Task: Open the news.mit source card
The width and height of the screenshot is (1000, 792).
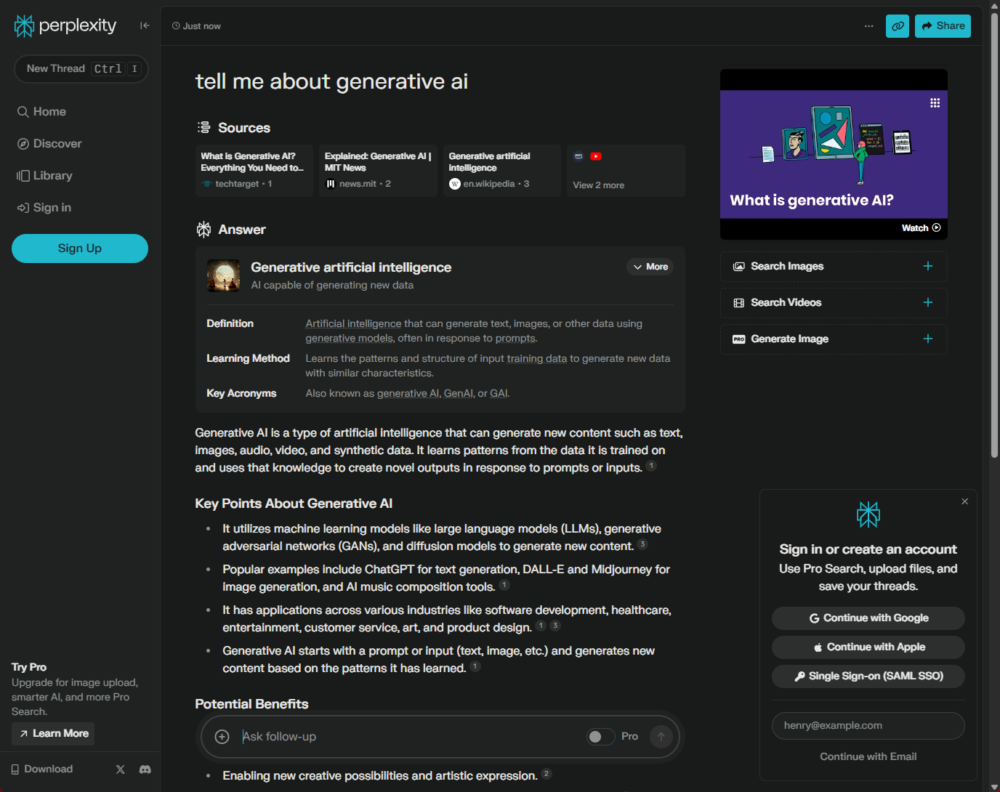Action: [x=378, y=170]
